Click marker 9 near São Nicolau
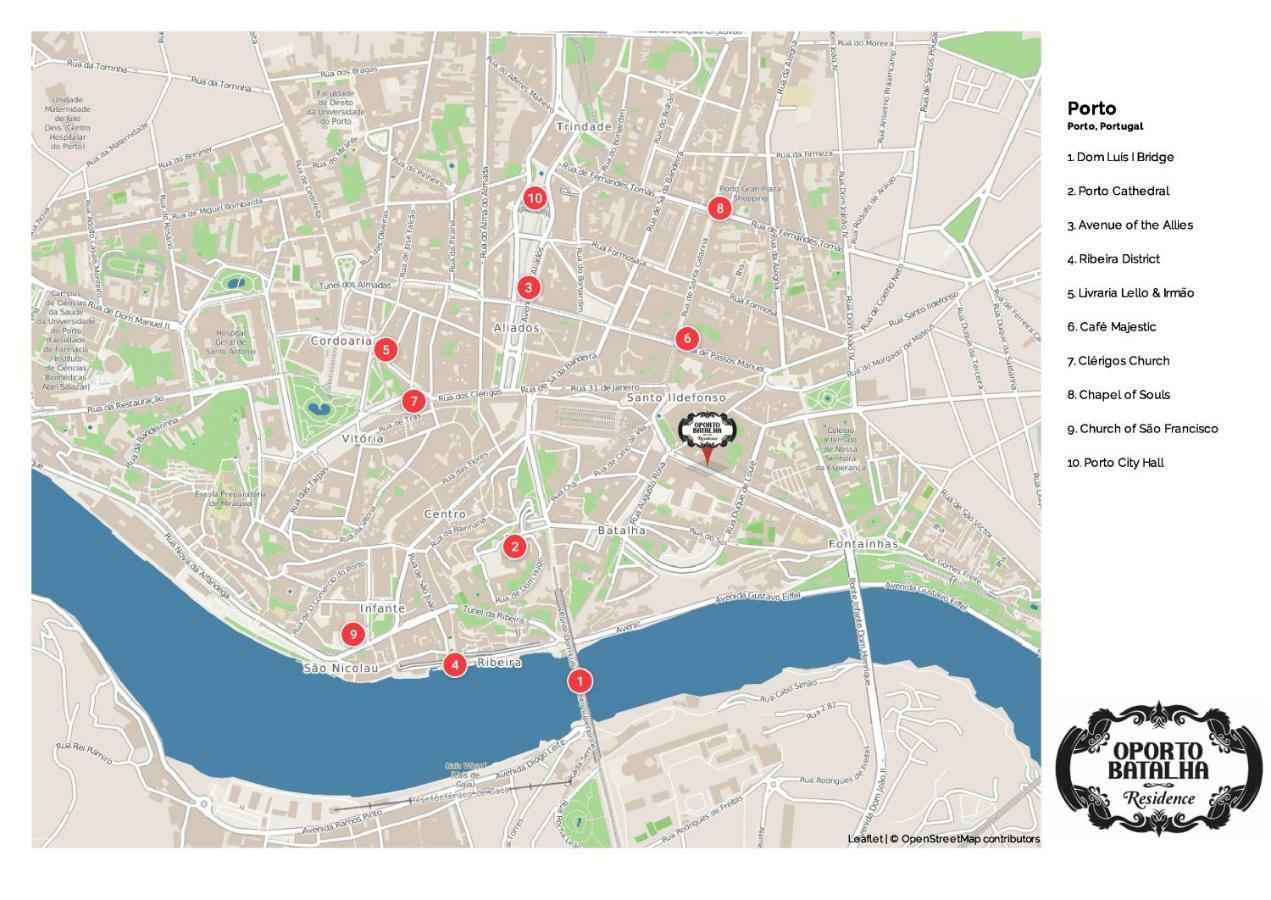The image size is (1271, 900). click(352, 635)
